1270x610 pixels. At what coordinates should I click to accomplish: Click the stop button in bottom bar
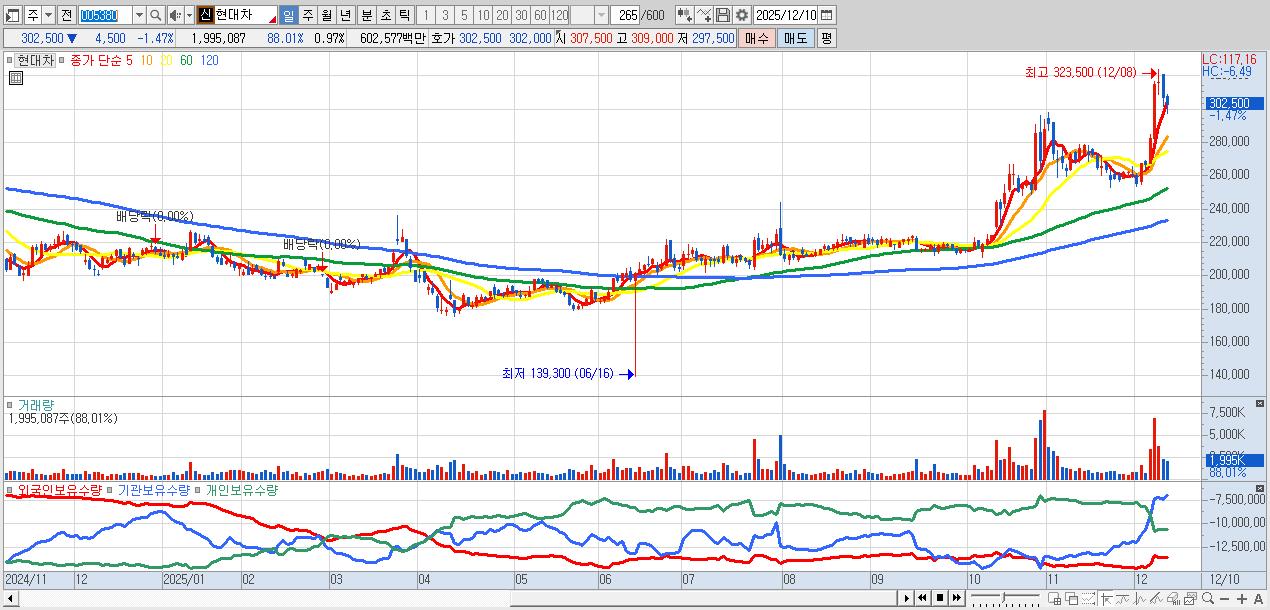940,598
